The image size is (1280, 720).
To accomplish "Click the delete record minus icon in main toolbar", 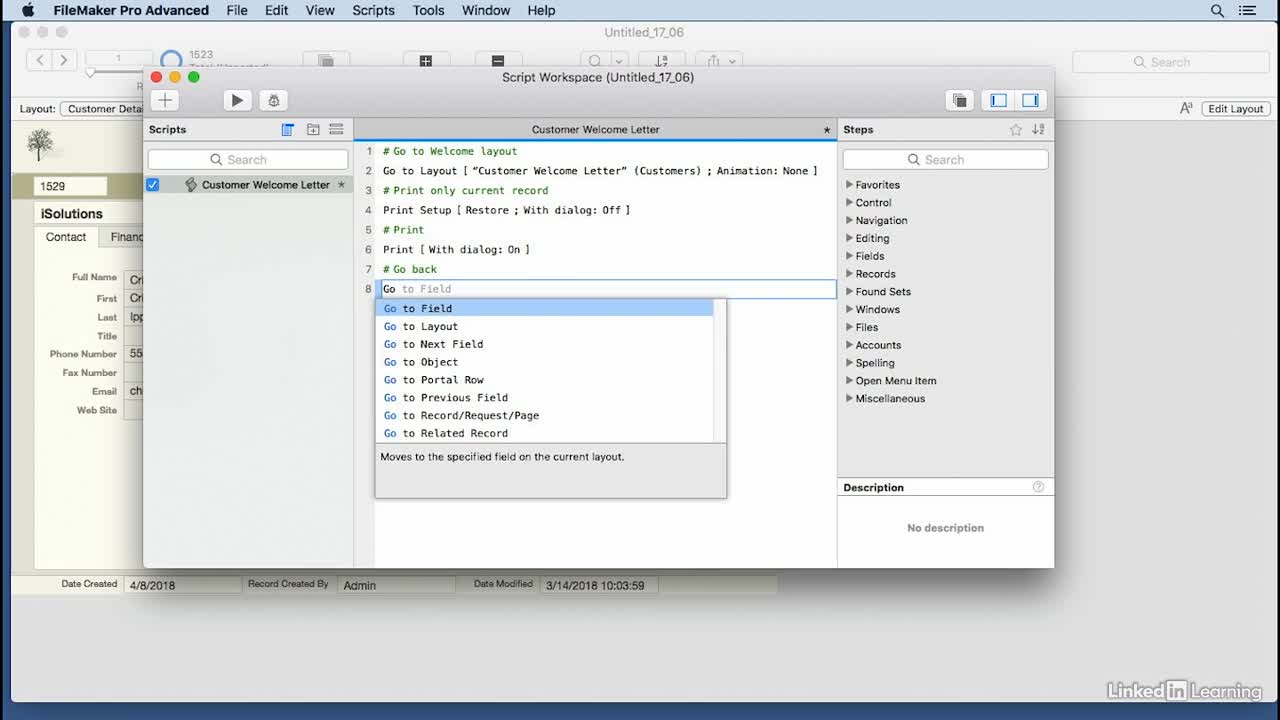I will click(497, 61).
